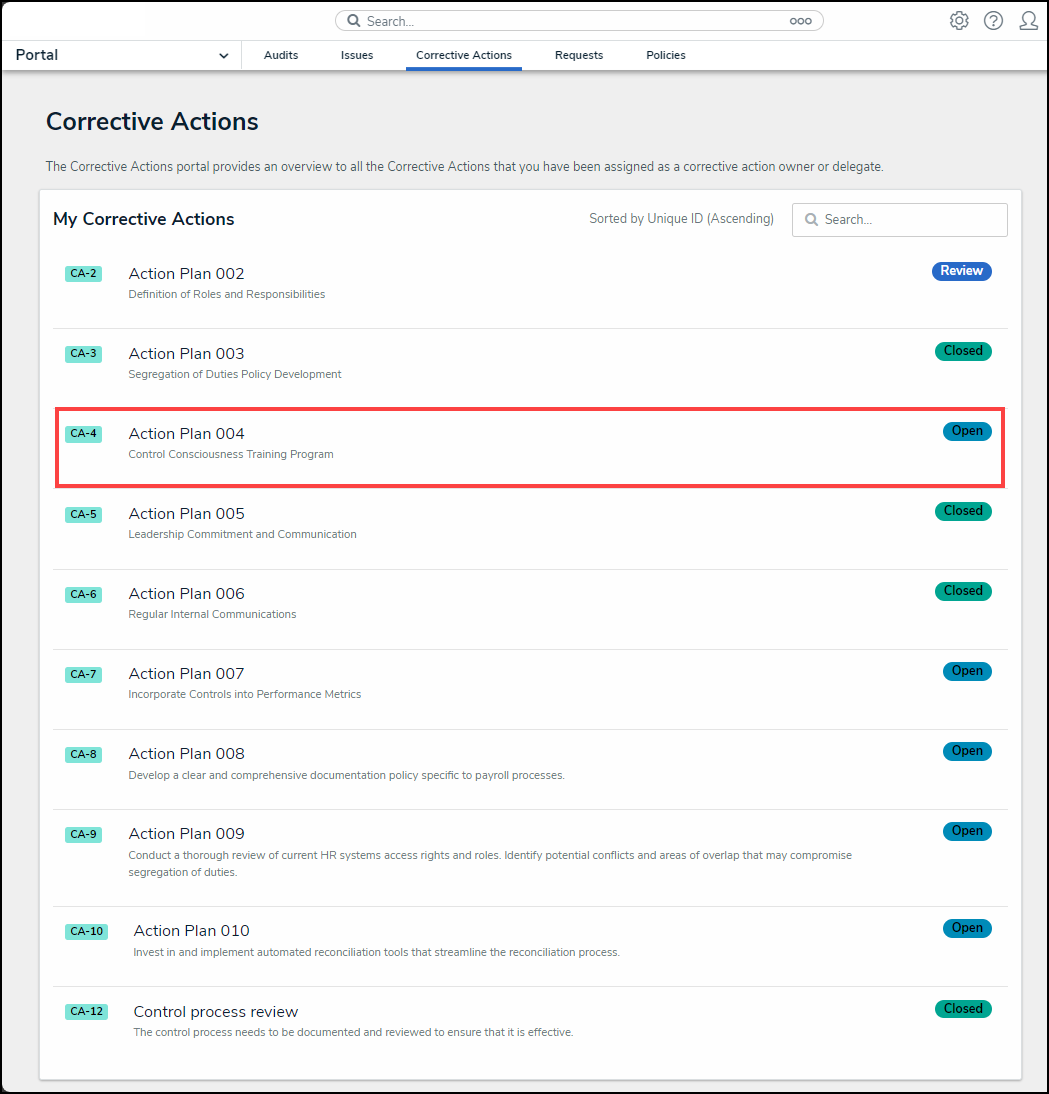This screenshot has width=1049, height=1094.
Task: Click the Review status badge
Action: (x=961, y=271)
